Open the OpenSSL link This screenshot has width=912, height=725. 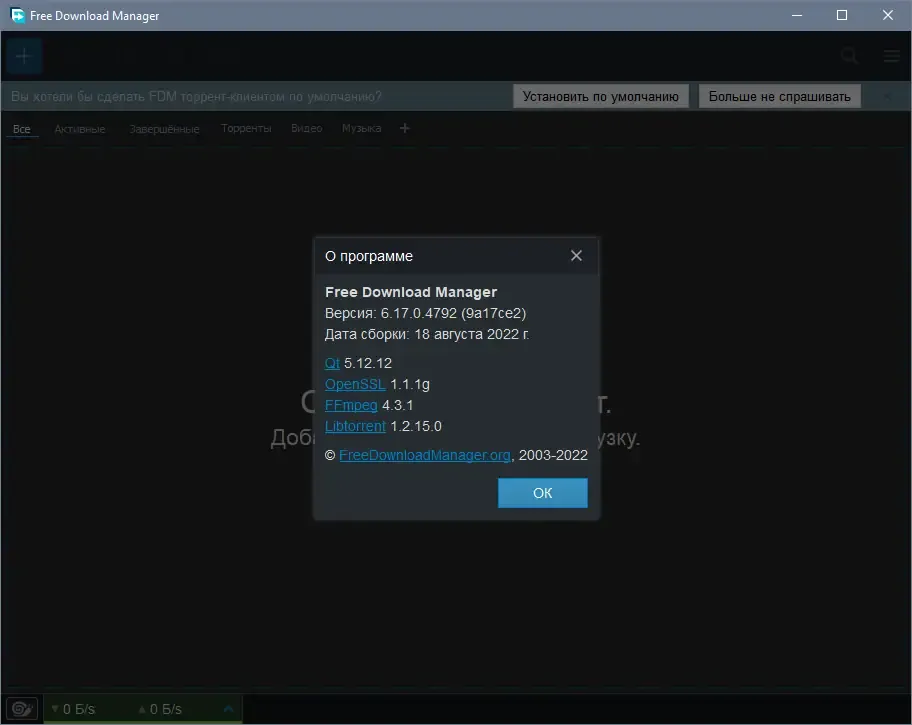[x=355, y=384]
